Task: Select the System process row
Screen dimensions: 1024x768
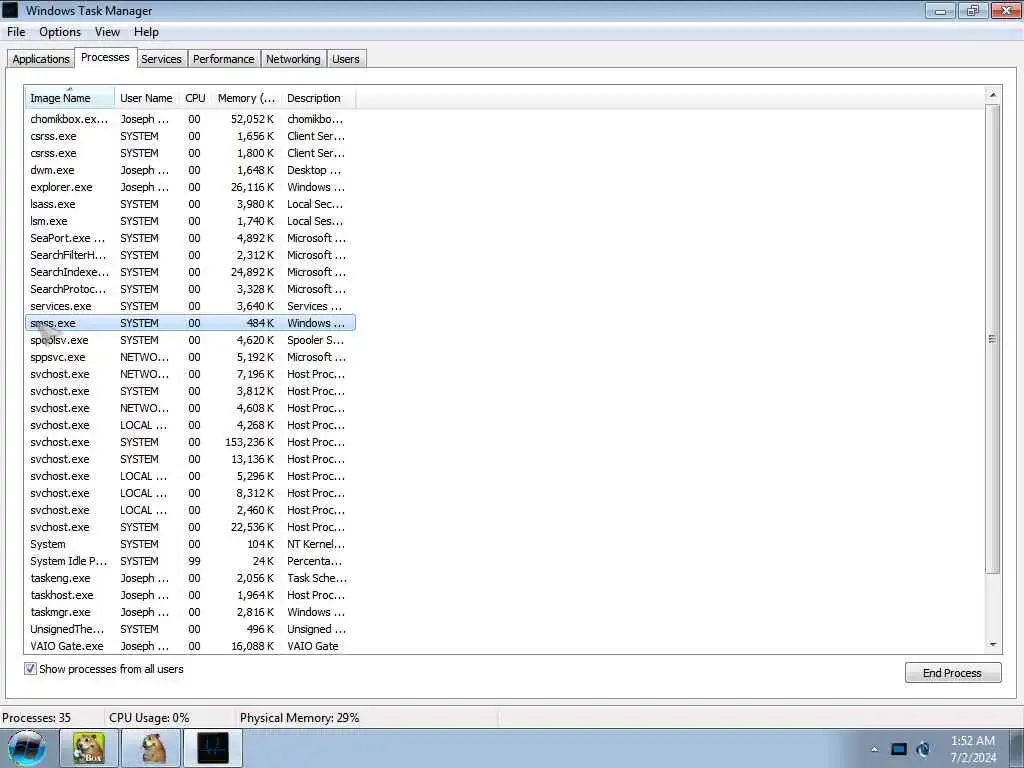Action: coord(190,544)
